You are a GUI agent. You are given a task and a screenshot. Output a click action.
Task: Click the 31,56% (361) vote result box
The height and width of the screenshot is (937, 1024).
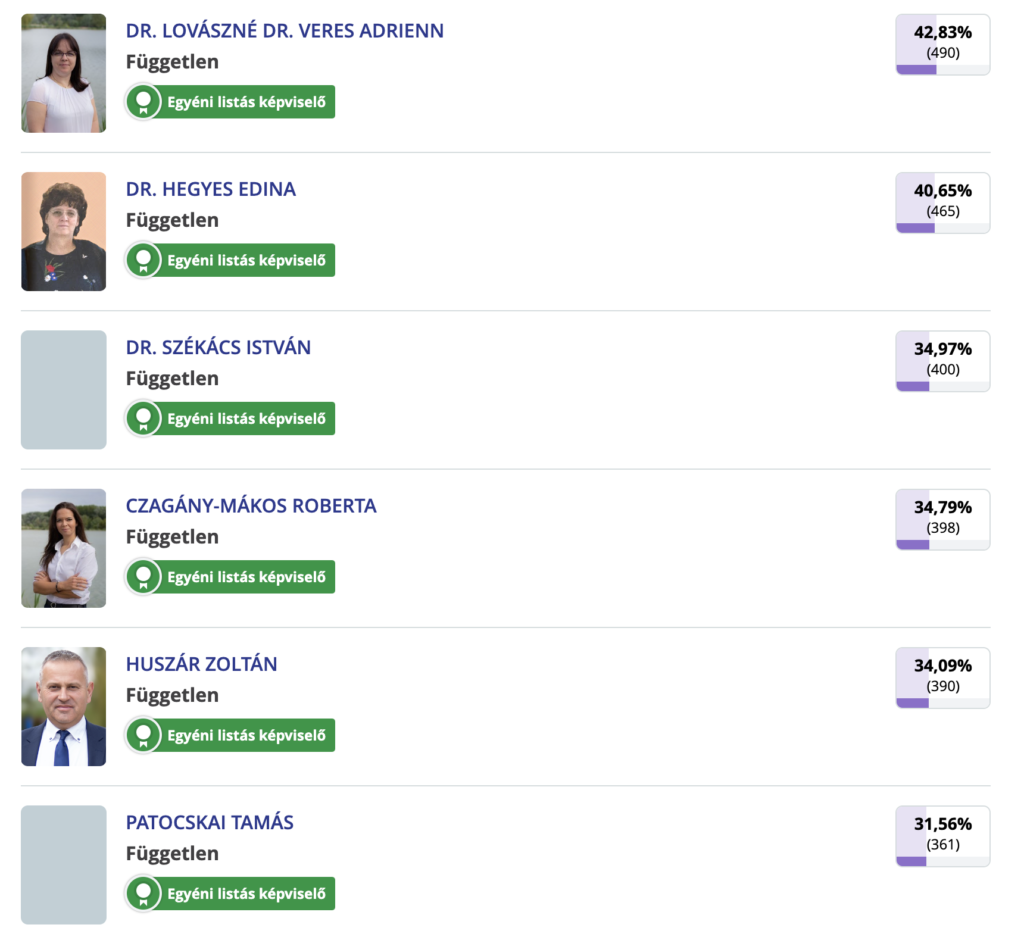click(x=942, y=835)
